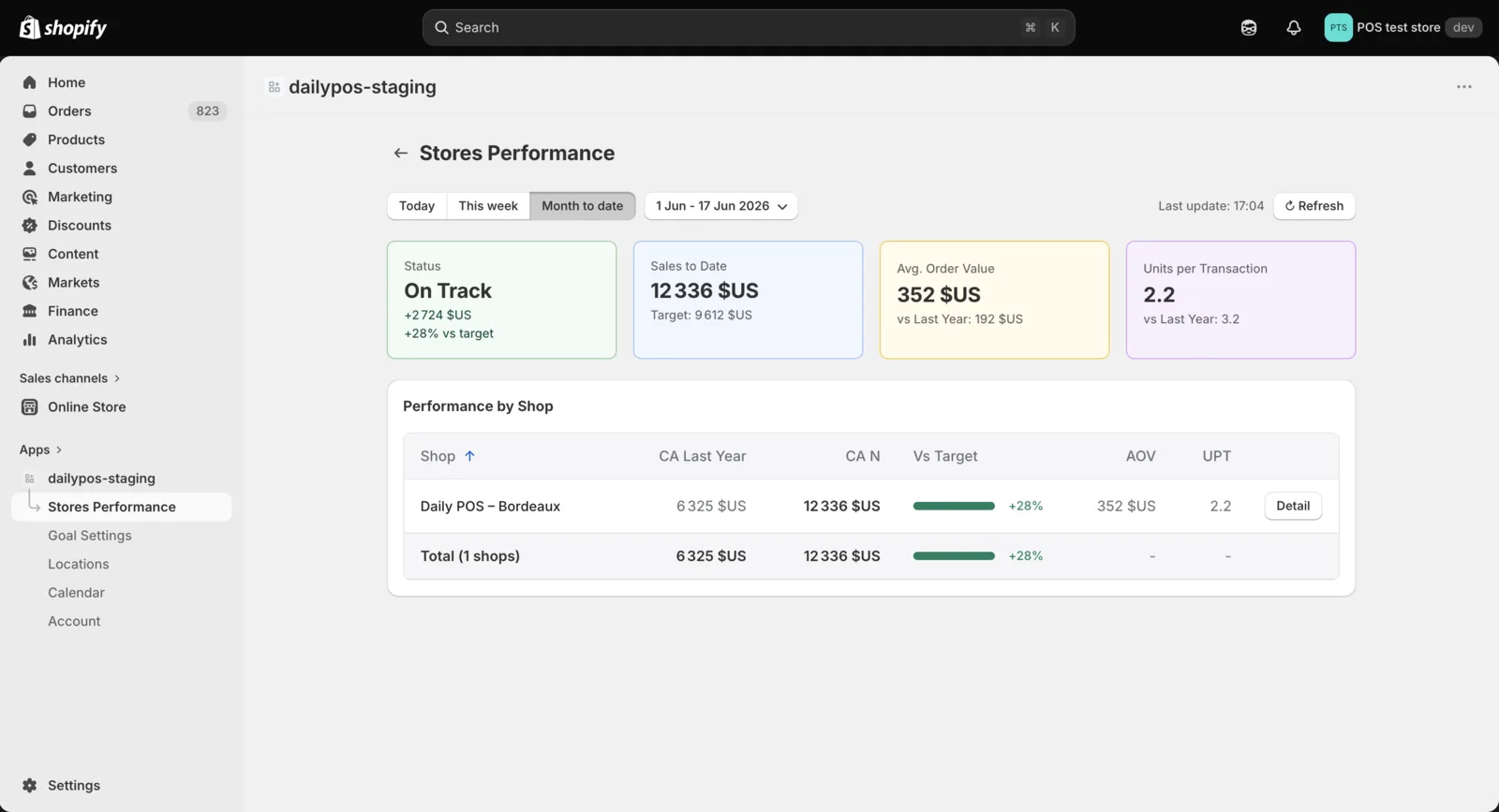This screenshot has width=1499, height=812.
Task: Open Calendar in the sidebar
Action: click(76, 593)
